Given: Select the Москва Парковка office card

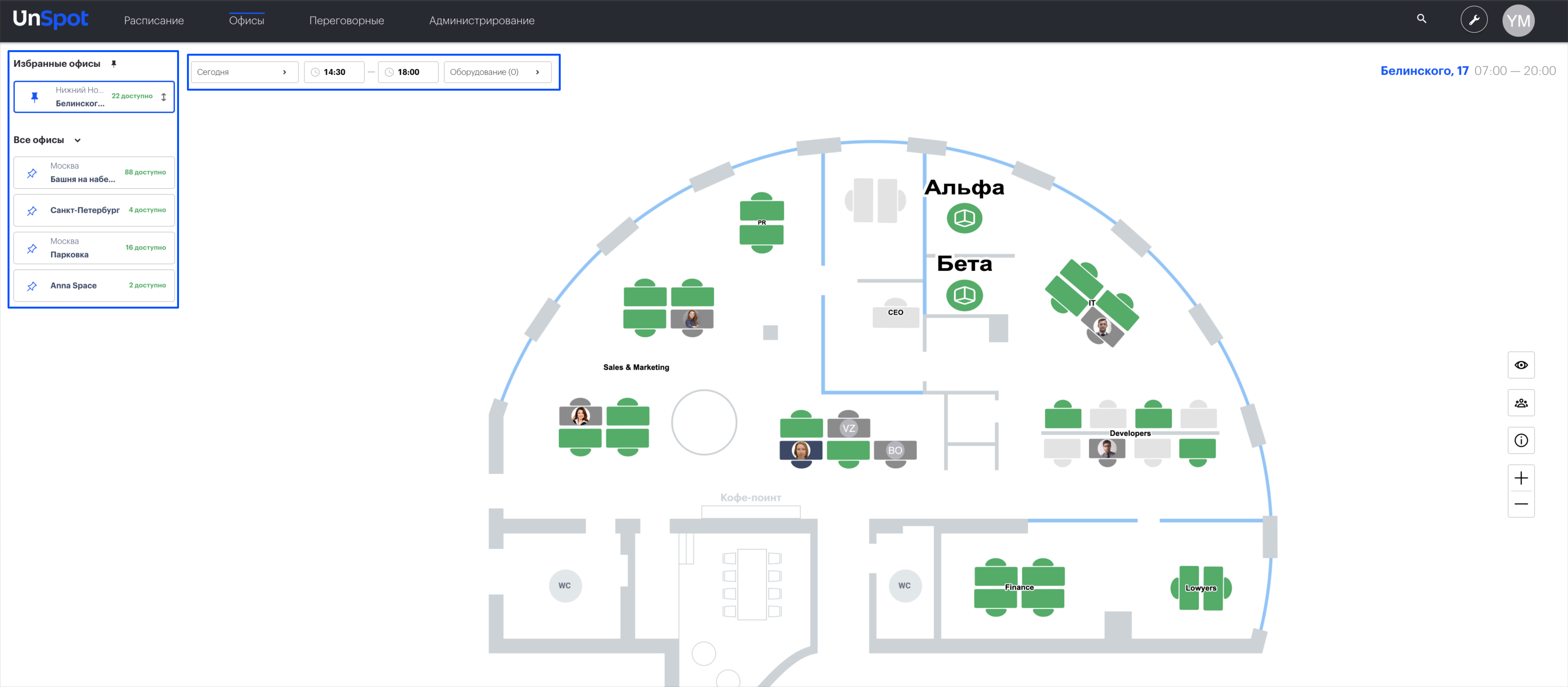Looking at the screenshot, I should pos(94,248).
